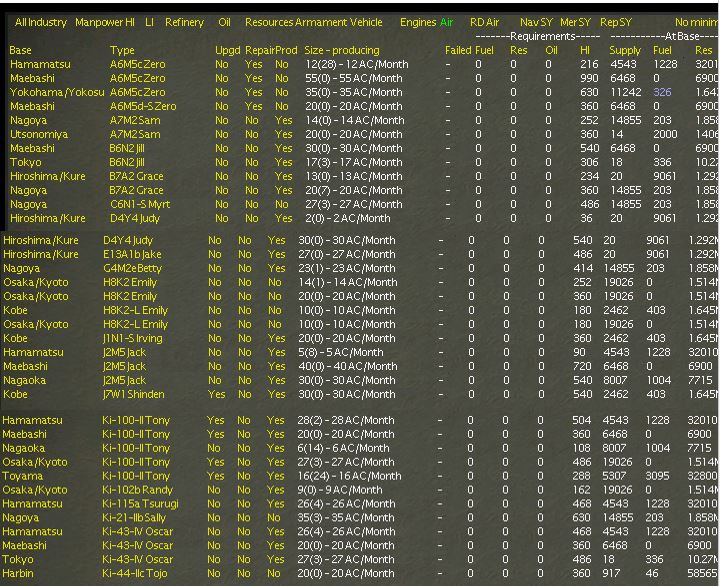Toggle Prod No for Nagoya Ki-21-IIb Sally
720x586 pixels.
click(x=274, y=518)
